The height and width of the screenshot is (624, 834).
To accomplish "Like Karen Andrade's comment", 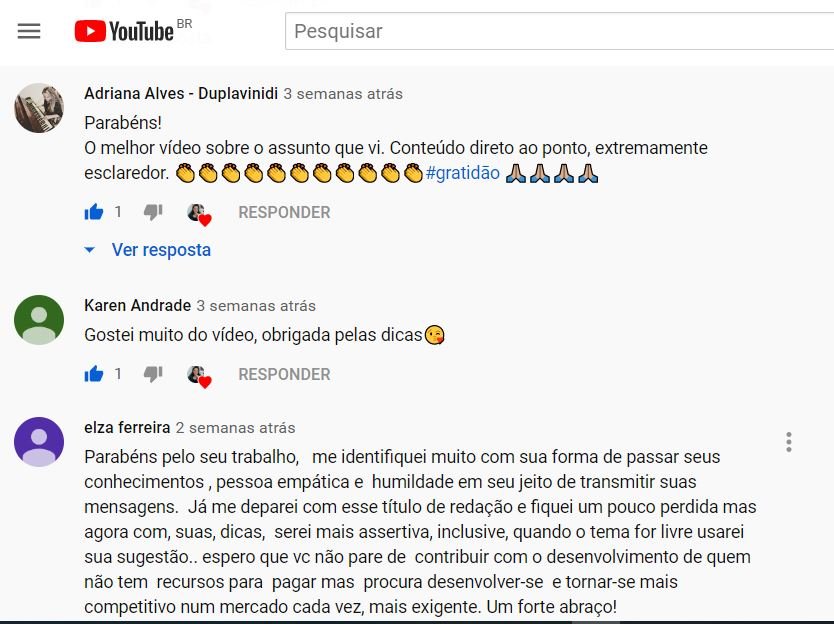I will coord(94,374).
